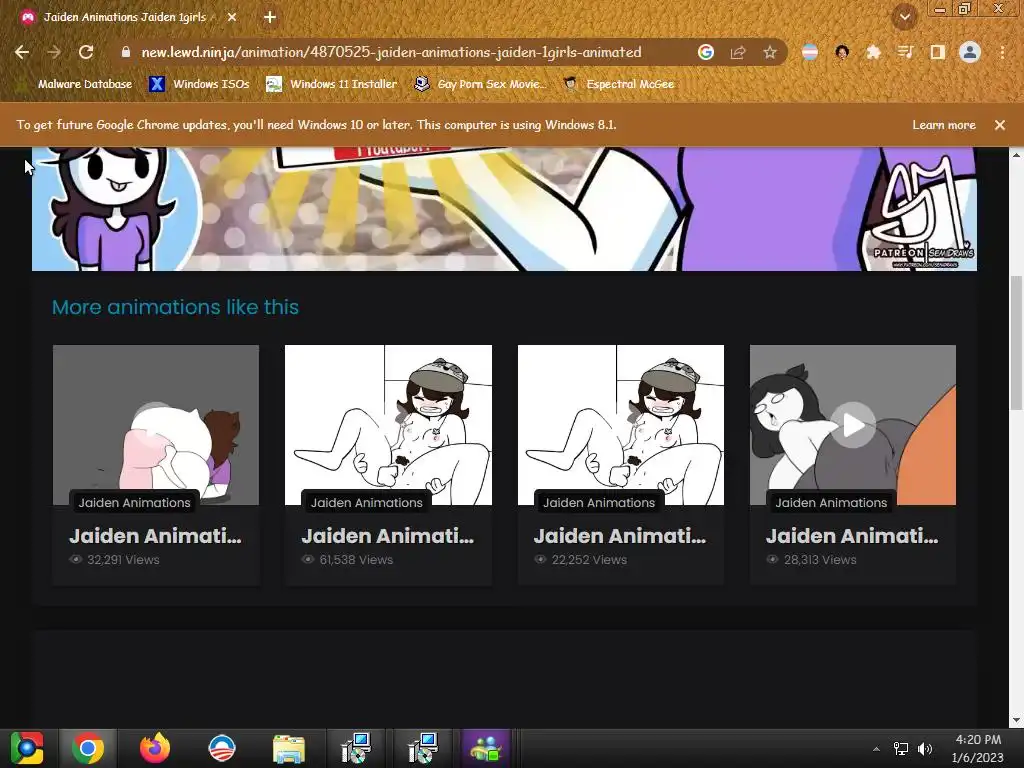Open File Explorer from taskbar
1024x768 pixels.
(x=288, y=748)
